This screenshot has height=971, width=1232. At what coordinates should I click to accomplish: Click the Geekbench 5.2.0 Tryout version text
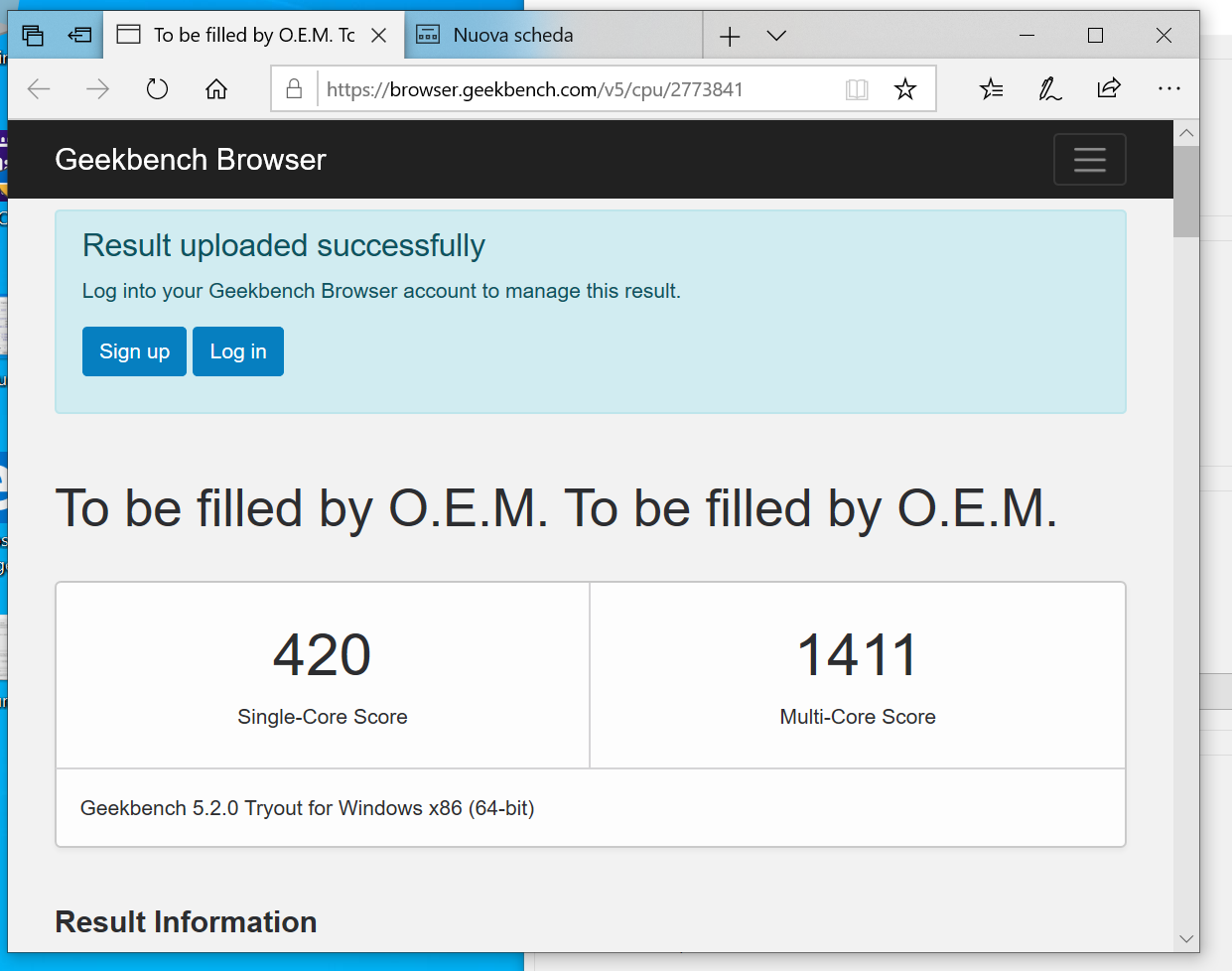point(308,808)
